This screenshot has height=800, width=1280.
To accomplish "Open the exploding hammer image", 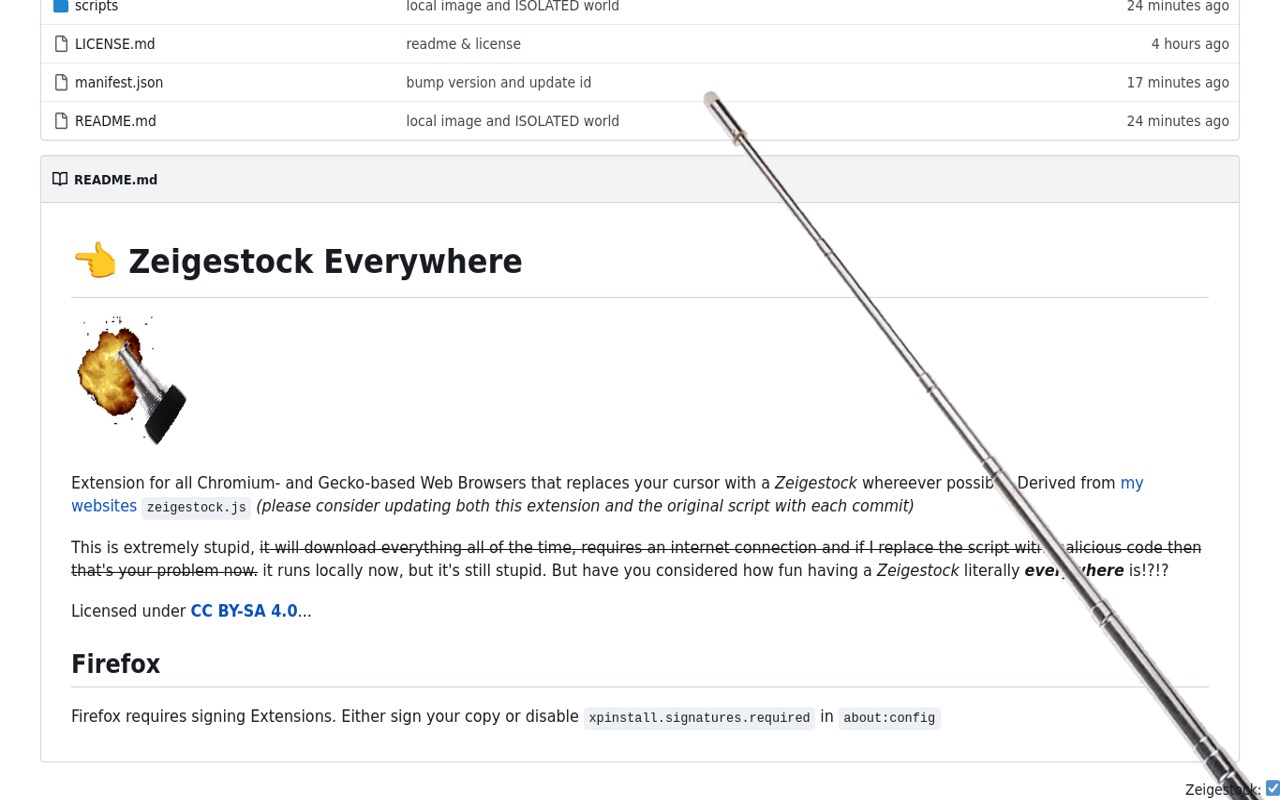I will tap(130, 379).
